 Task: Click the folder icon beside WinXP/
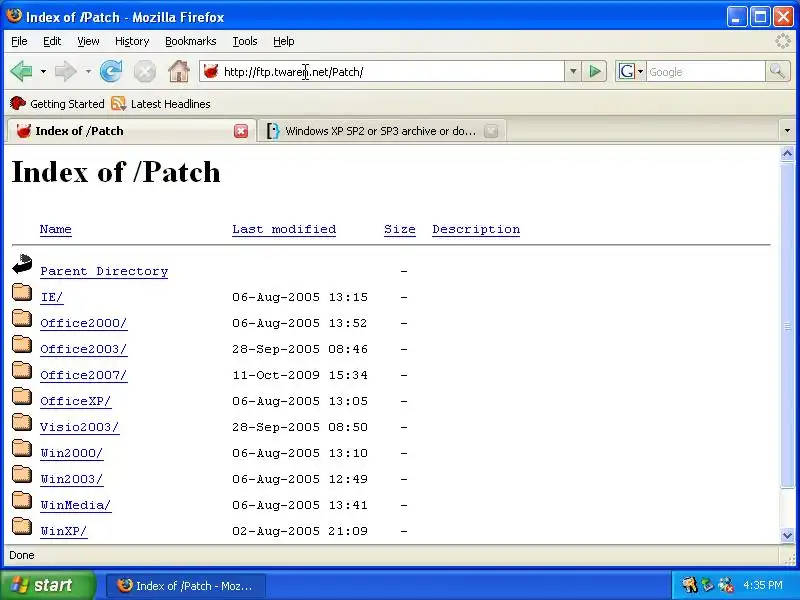tap(22, 527)
